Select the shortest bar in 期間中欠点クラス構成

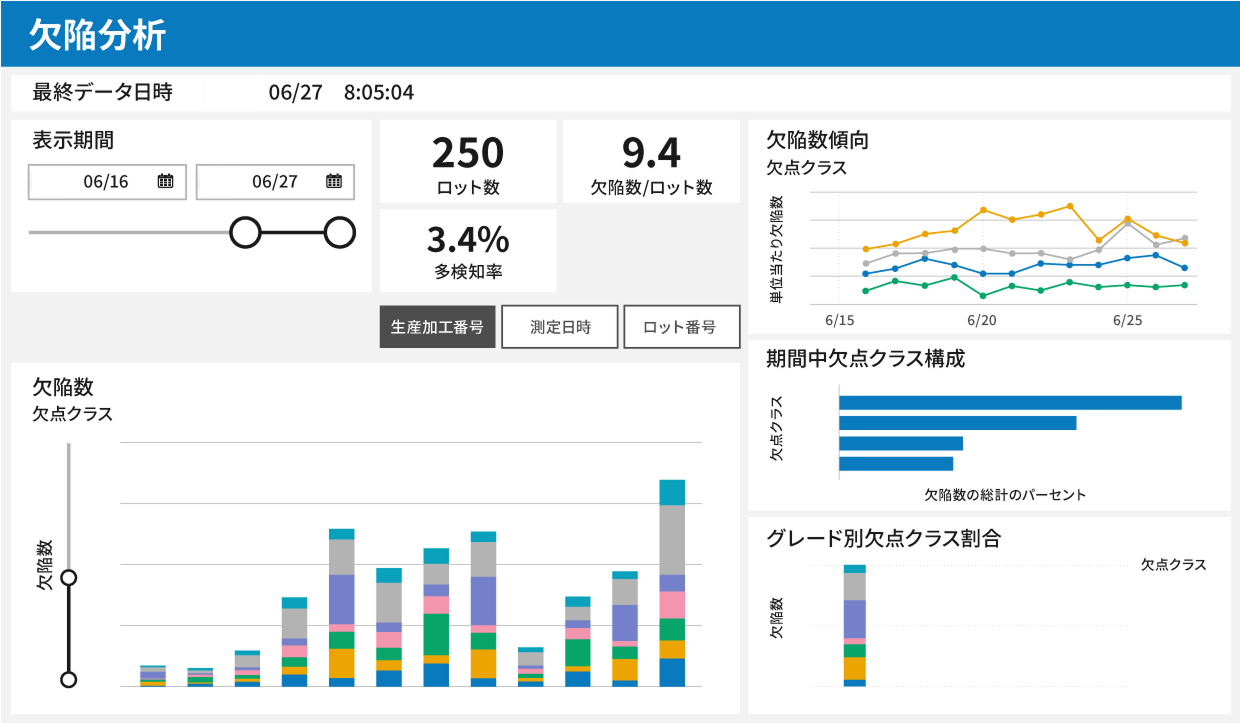tap(896, 464)
